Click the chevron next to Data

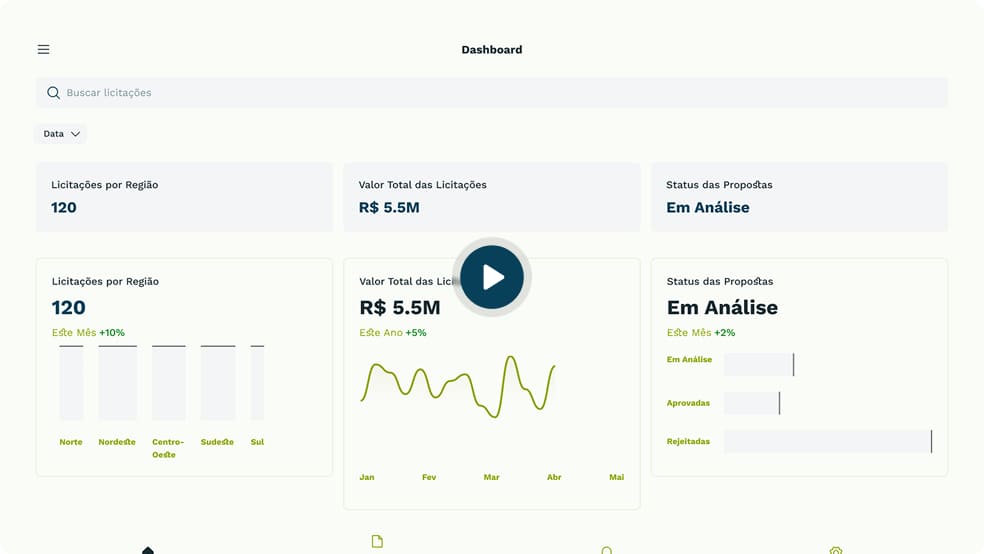point(75,134)
